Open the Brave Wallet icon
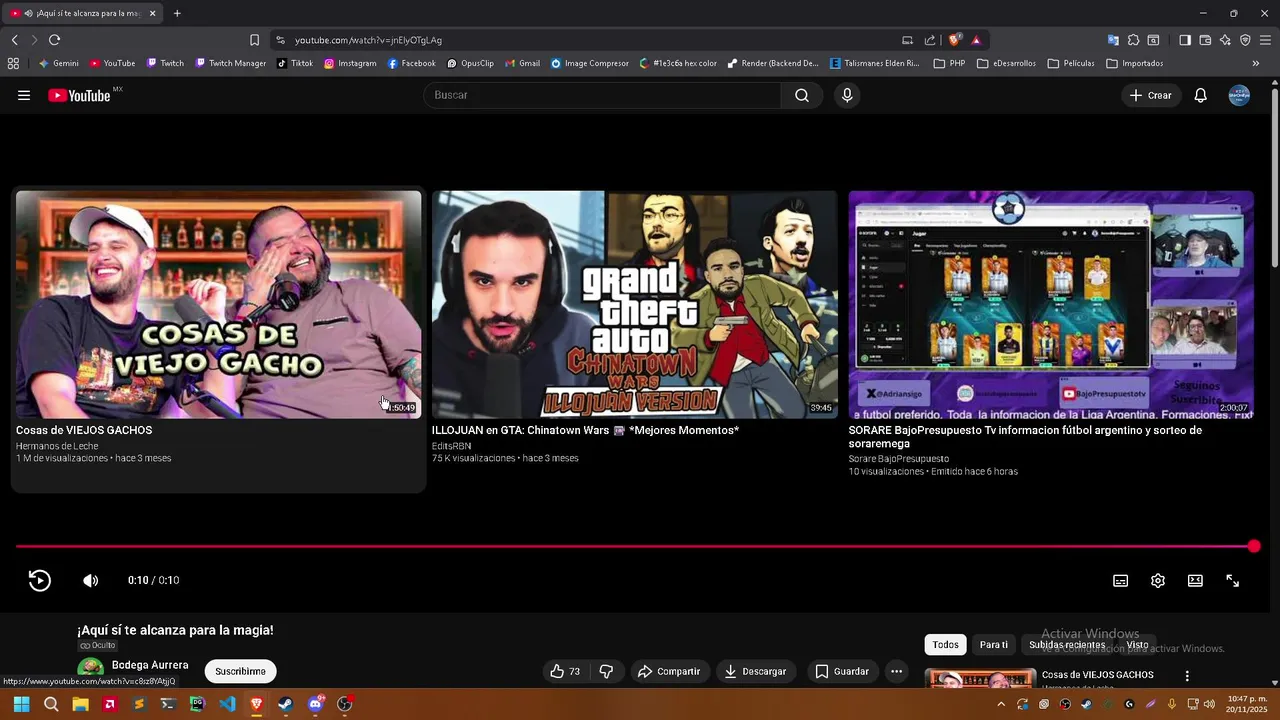The width and height of the screenshot is (1280, 720). tap(1205, 40)
